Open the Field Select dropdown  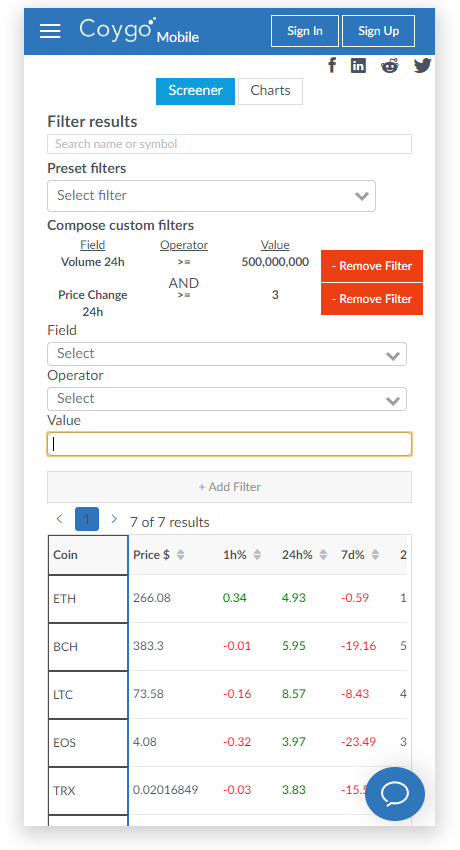pyautogui.click(x=227, y=354)
